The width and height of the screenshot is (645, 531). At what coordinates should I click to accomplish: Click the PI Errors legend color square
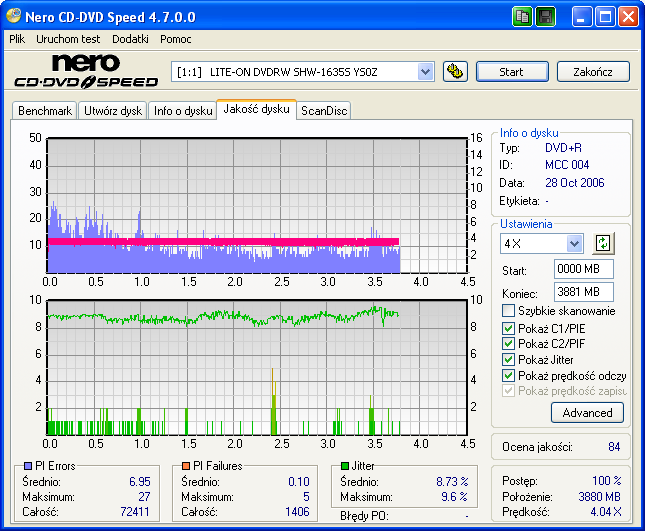(x=28, y=466)
